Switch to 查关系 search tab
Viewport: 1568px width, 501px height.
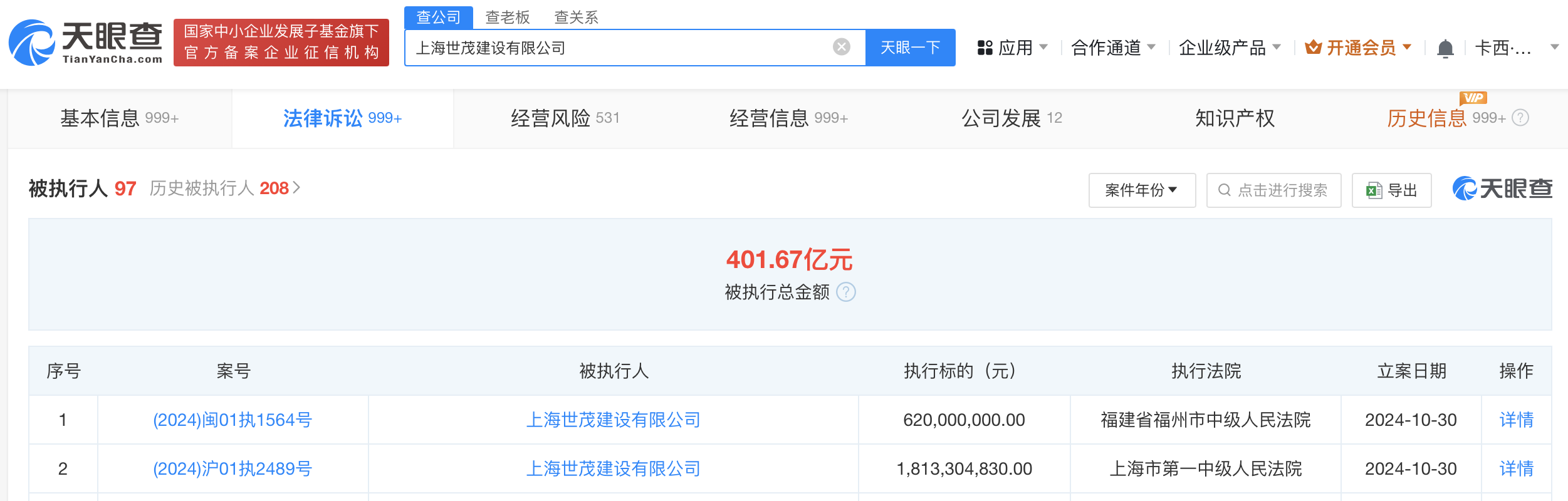click(577, 17)
